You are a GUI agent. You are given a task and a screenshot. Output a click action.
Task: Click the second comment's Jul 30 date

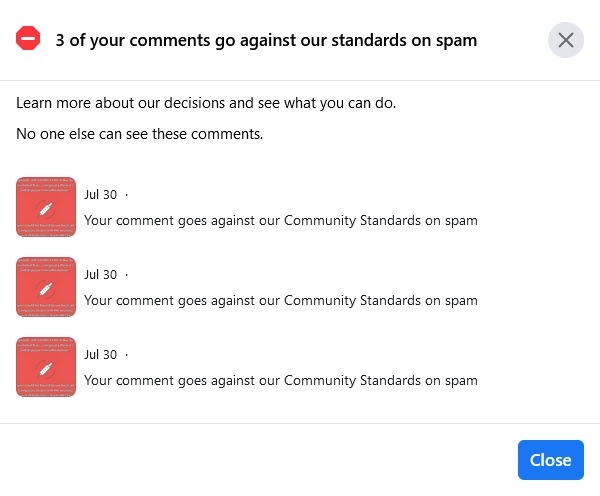coord(100,274)
